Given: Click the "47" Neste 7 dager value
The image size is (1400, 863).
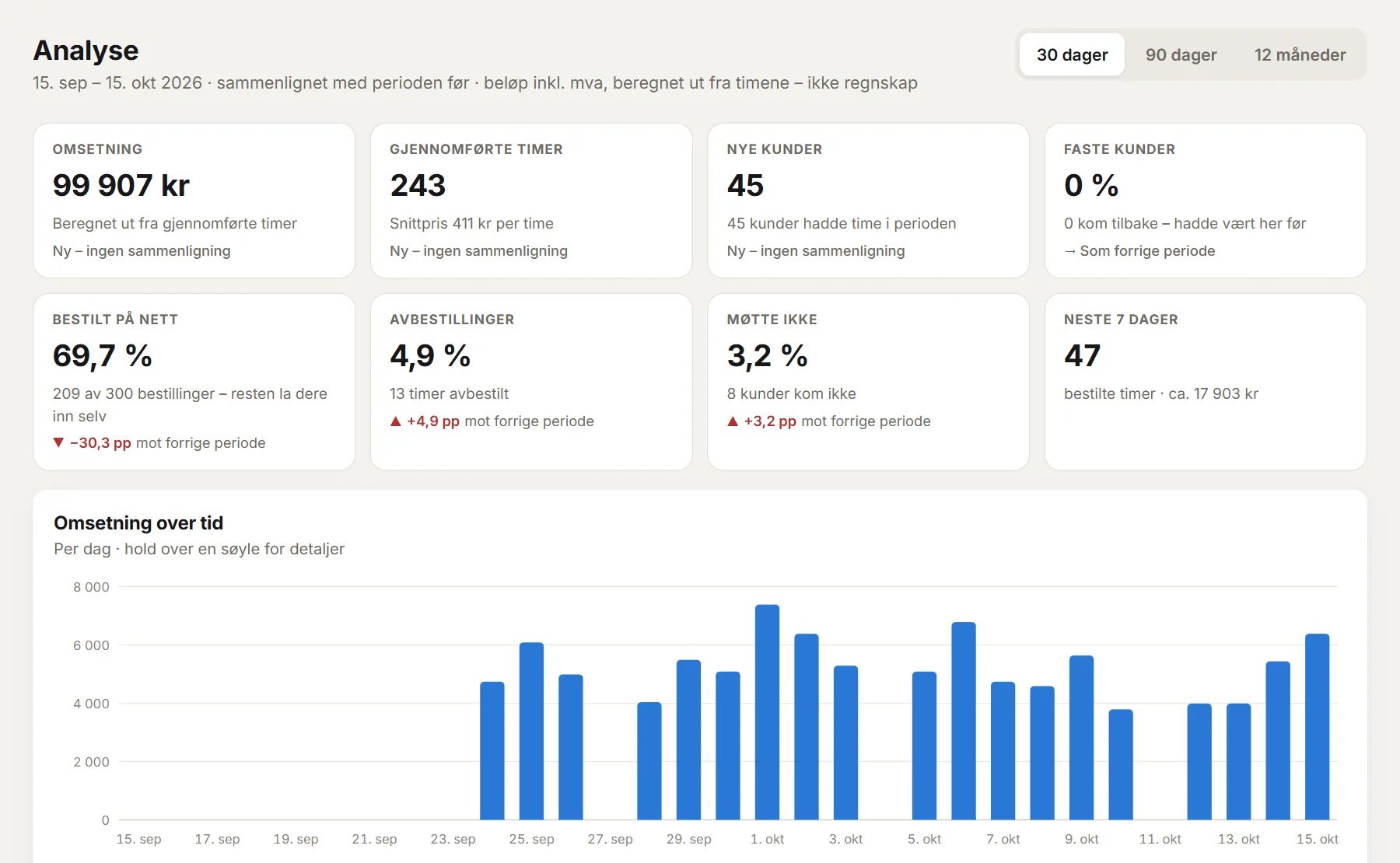Looking at the screenshot, I should (1082, 356).
